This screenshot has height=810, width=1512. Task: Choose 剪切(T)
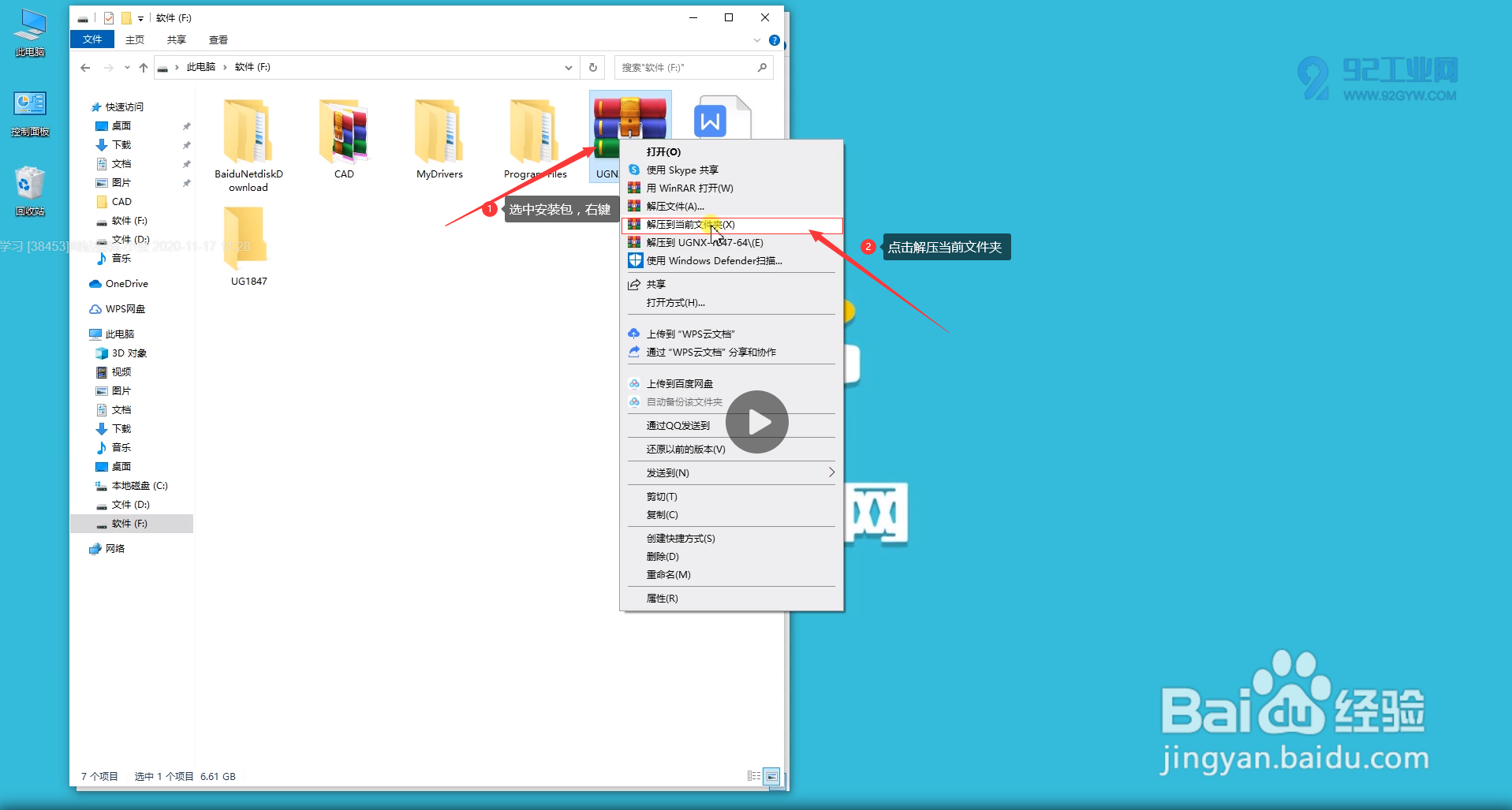click(732, 496)
